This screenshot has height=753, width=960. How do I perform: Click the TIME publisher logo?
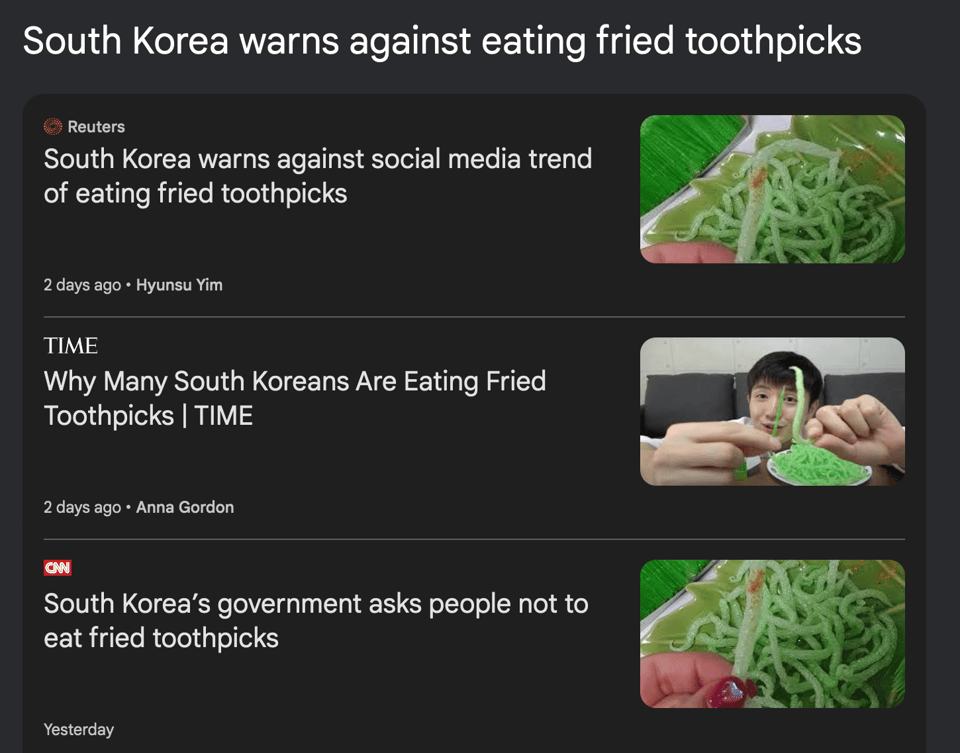[x=70, y=346]
